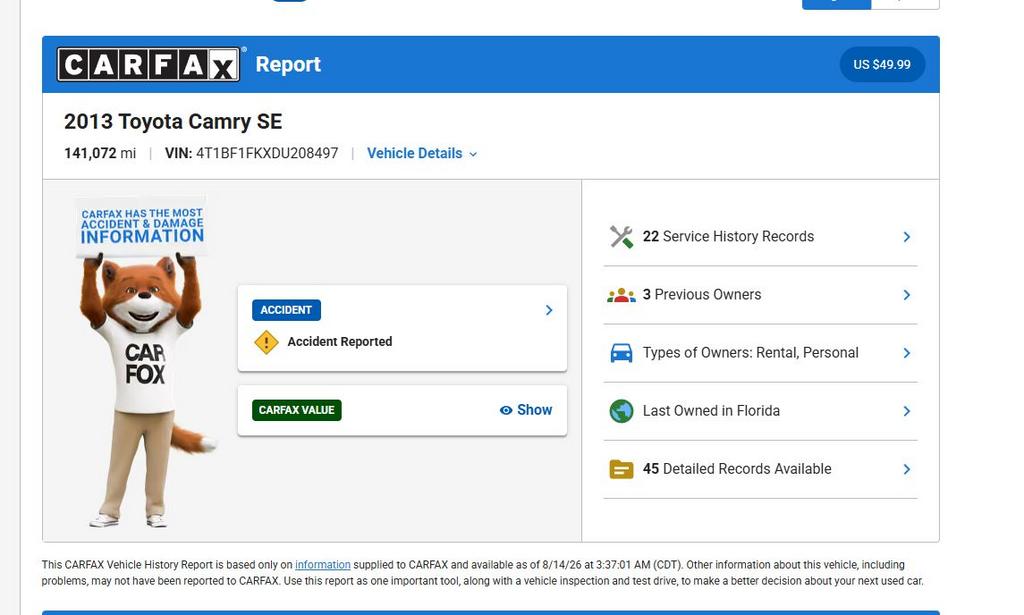Screen dimensions: 1024x615
Task: Click the blue car owner type icon
Action: pyautogui.click(x=621, y=353)
